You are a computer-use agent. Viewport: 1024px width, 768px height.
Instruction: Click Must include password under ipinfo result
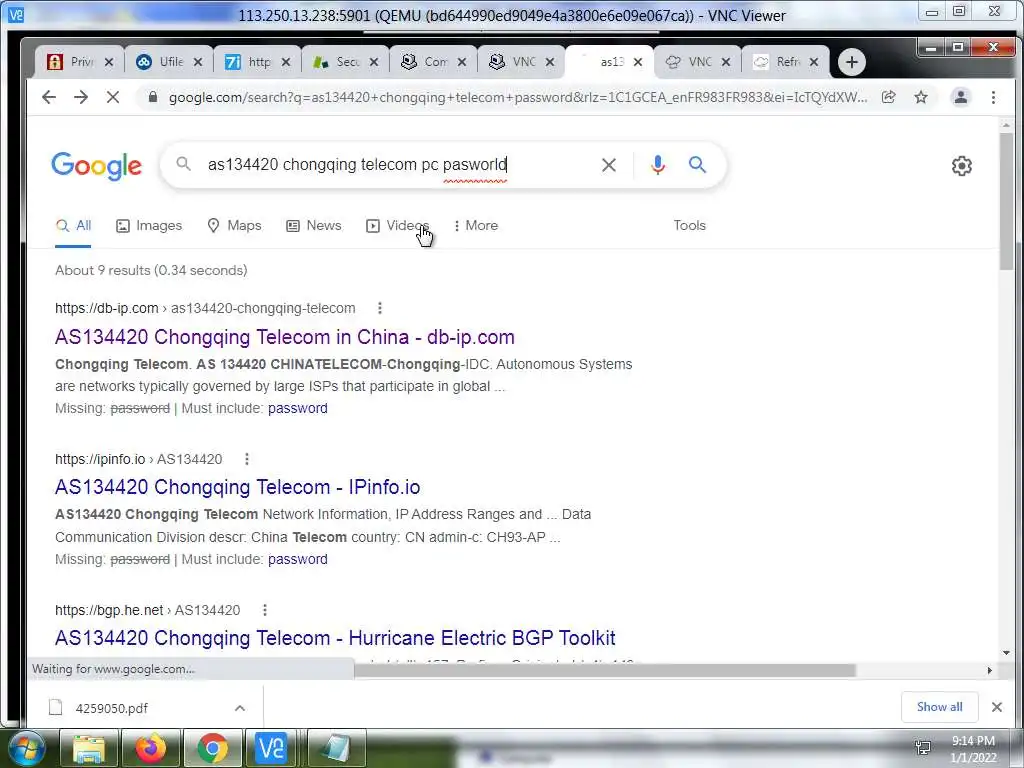[298, 559]
